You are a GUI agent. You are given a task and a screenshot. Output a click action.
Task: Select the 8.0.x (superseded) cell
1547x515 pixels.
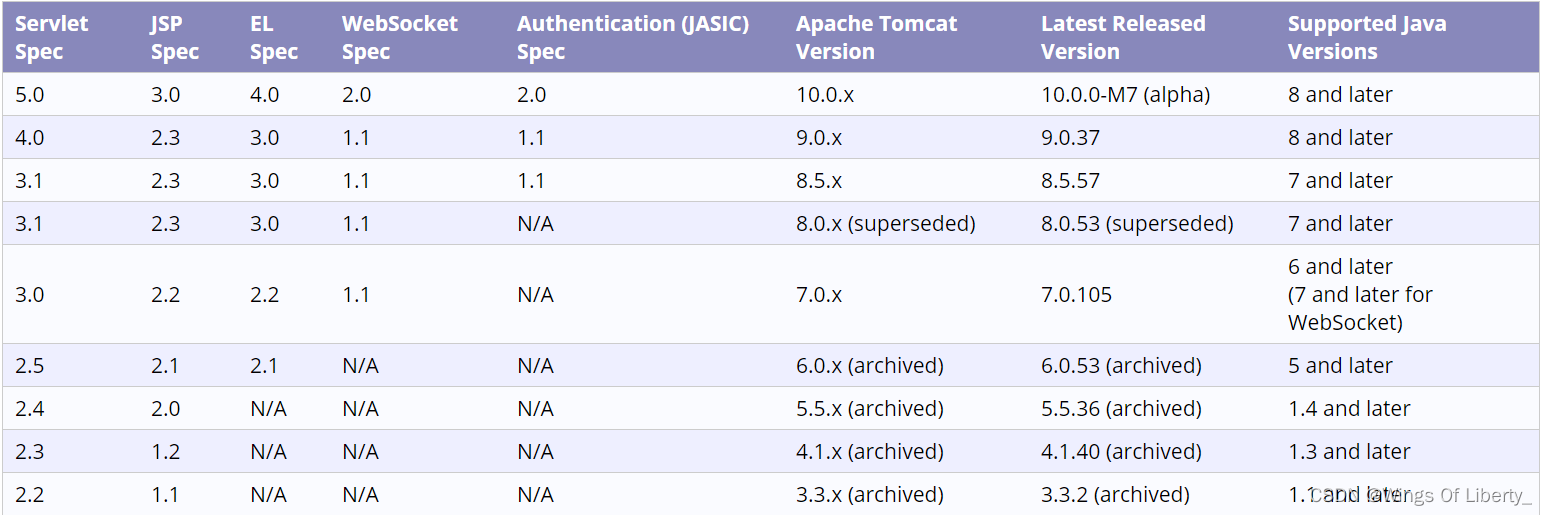(x=885, y=224)
